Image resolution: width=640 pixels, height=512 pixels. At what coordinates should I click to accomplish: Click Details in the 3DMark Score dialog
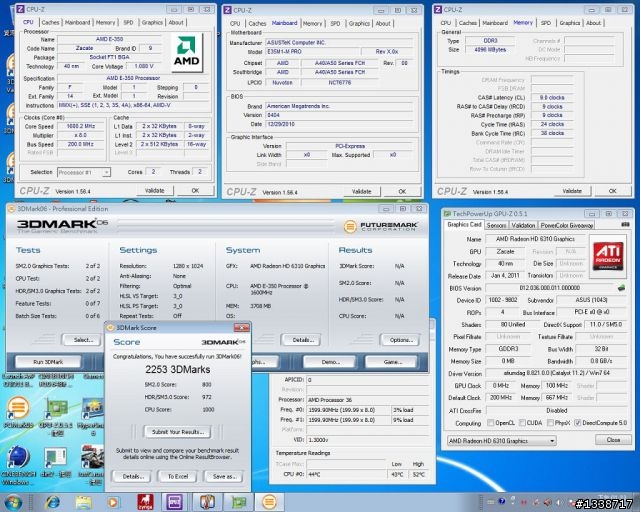(133, 476)
